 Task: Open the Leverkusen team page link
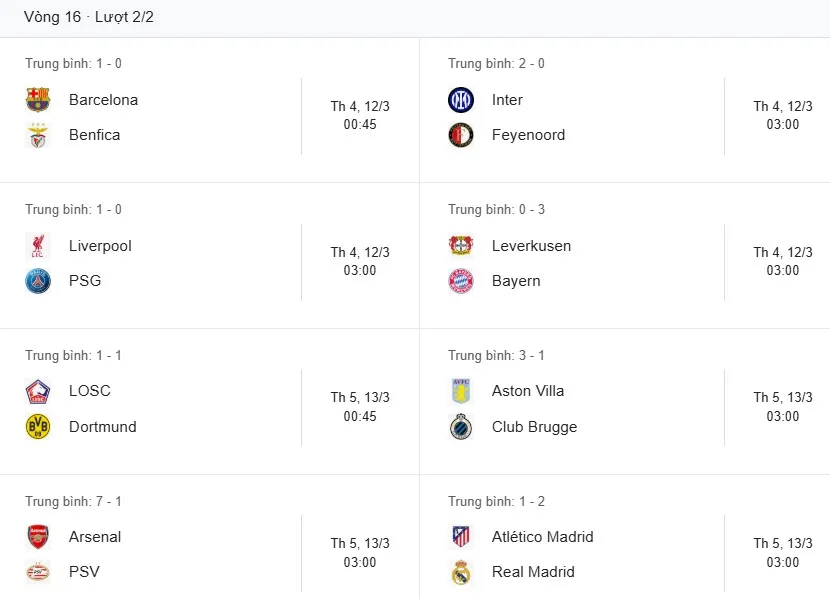pyautogui.click(x=531, y=246)
